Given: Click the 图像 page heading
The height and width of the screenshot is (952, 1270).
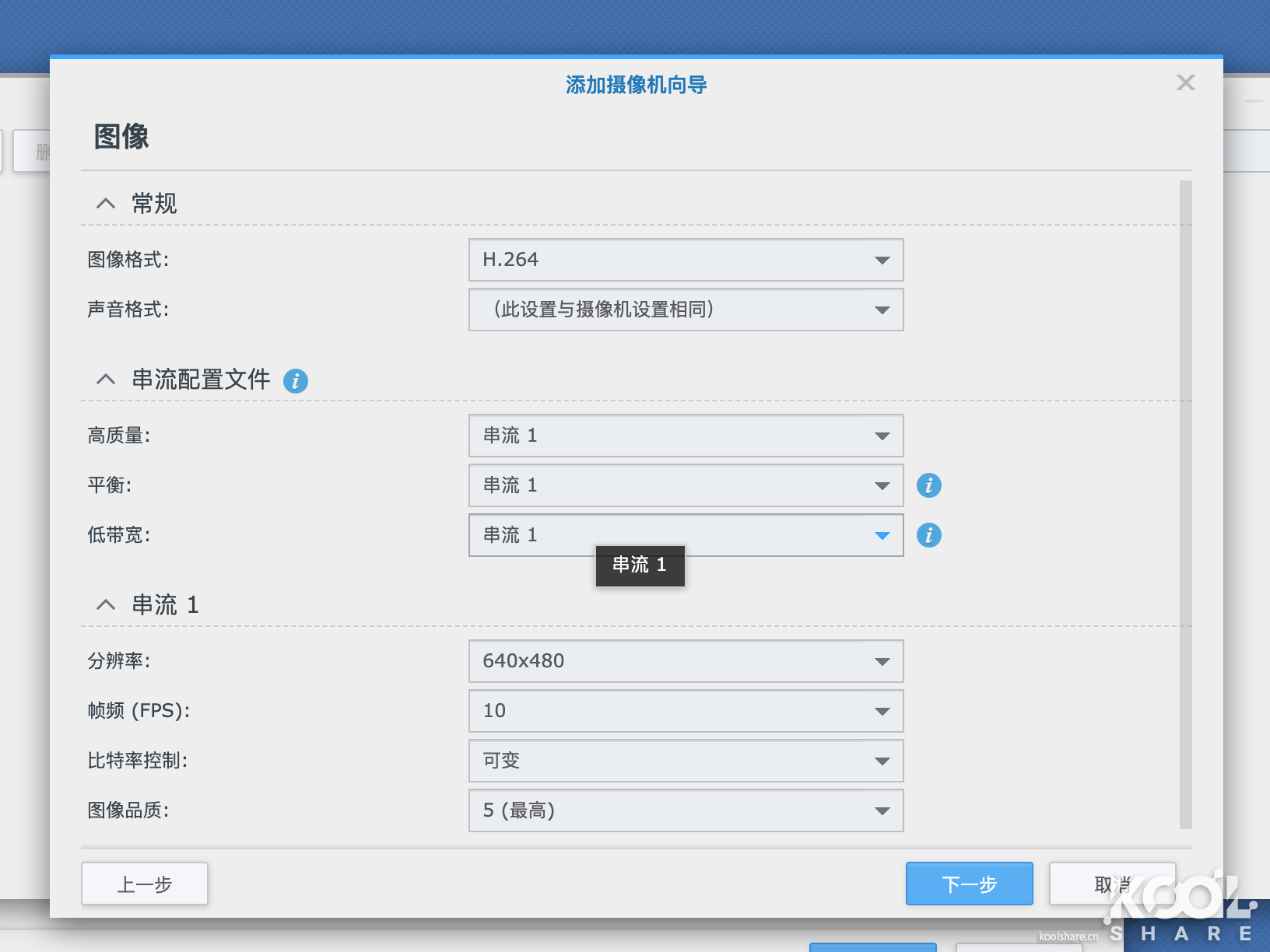Looking at the screenshot, I should [x=121, y=137].
